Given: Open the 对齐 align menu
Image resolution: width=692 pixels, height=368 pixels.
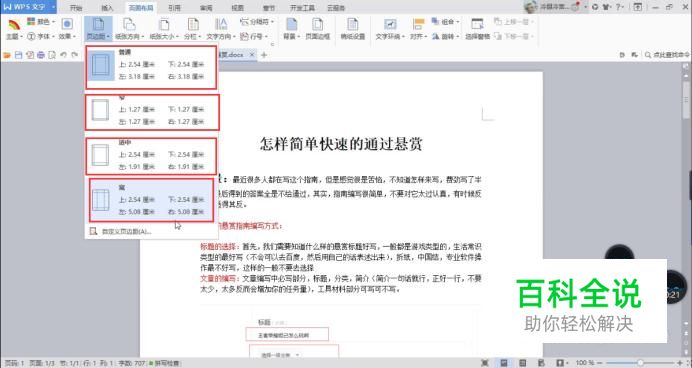Looking at the screenshot, I should coord(418,29).
